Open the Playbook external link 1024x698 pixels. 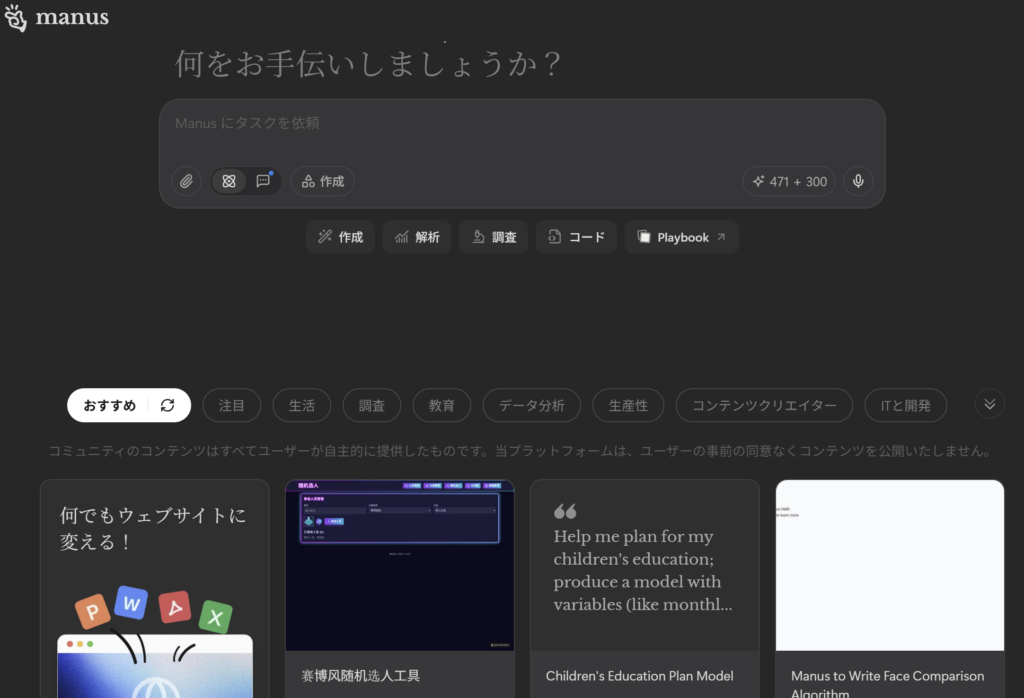682,237
